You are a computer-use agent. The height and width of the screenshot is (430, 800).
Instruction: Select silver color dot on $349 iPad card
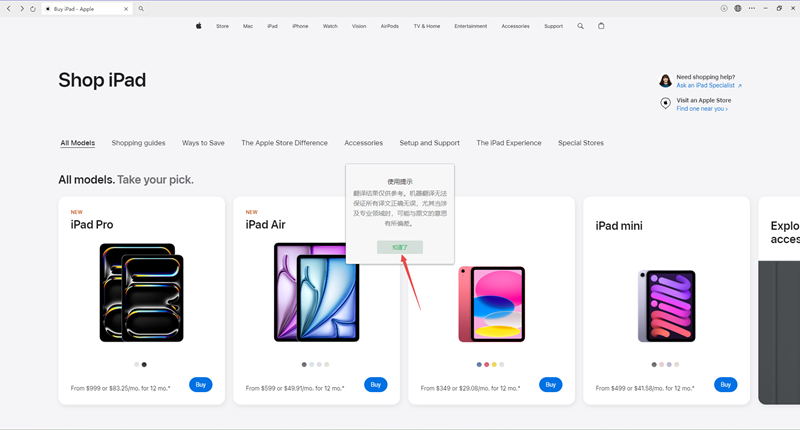502,365
